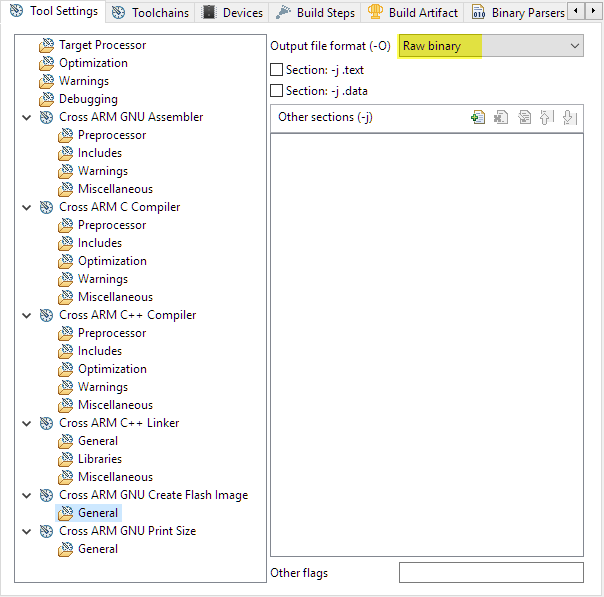The image size is (604, 597).
Task: Select the Target Processor settings item
Action: (x=101, y=45)
